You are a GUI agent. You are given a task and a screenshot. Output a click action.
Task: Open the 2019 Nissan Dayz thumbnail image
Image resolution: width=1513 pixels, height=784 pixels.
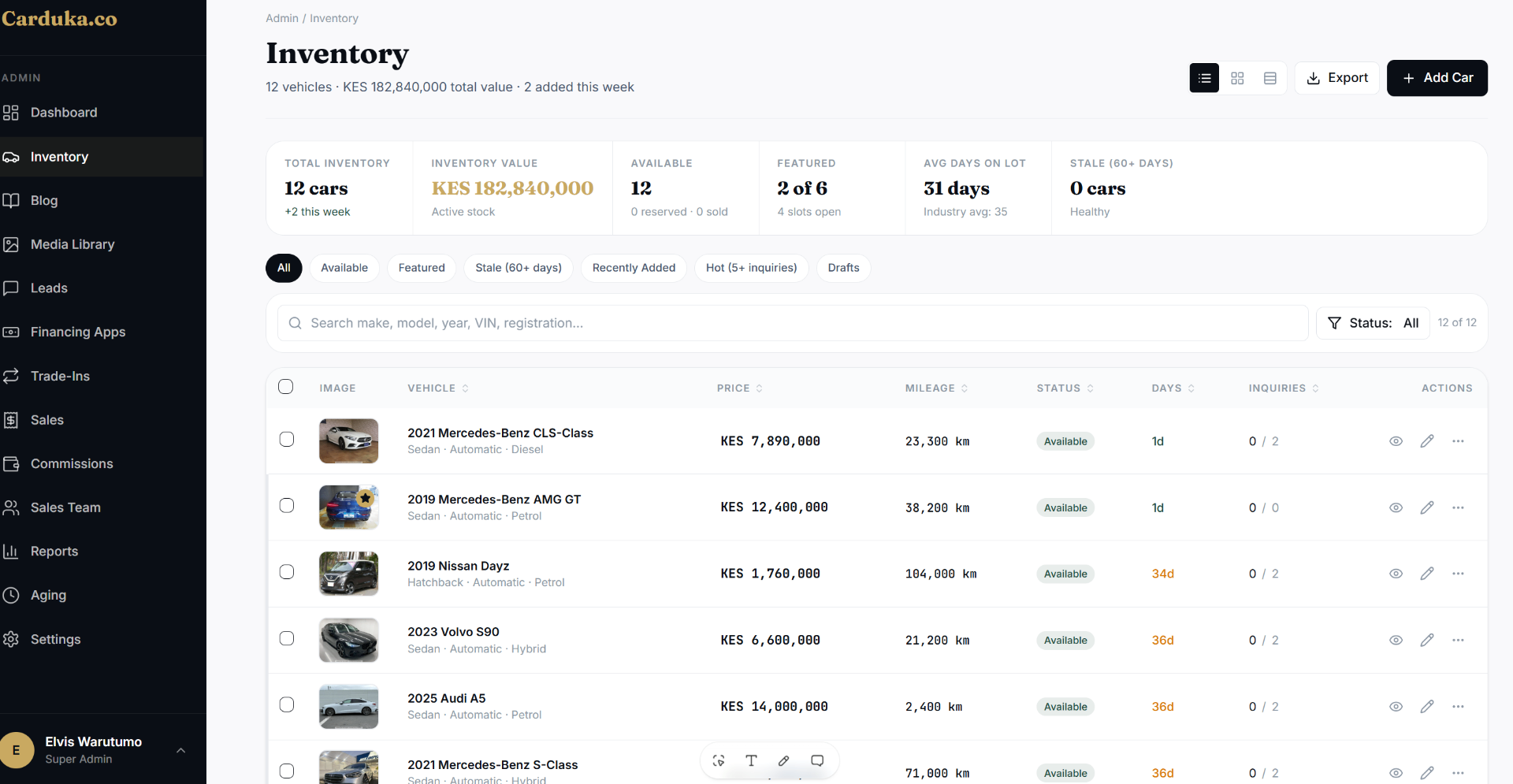[x=348, y=574]
